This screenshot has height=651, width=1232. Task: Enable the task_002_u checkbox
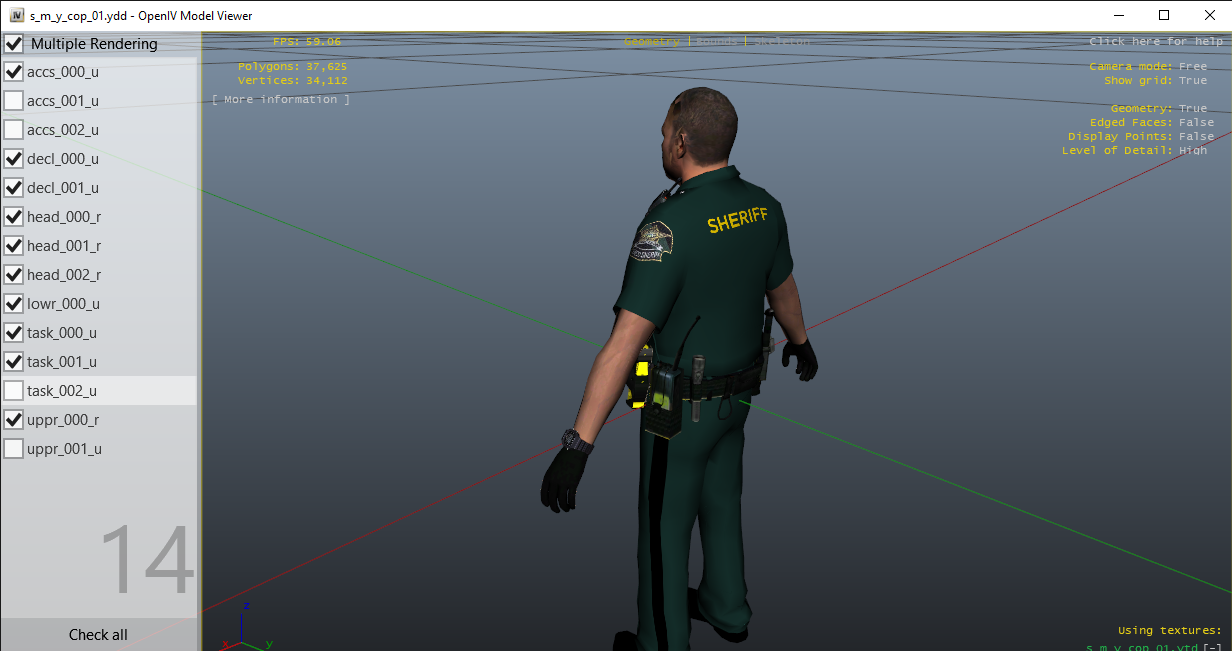pyautogui.click(x=14, y=391)
